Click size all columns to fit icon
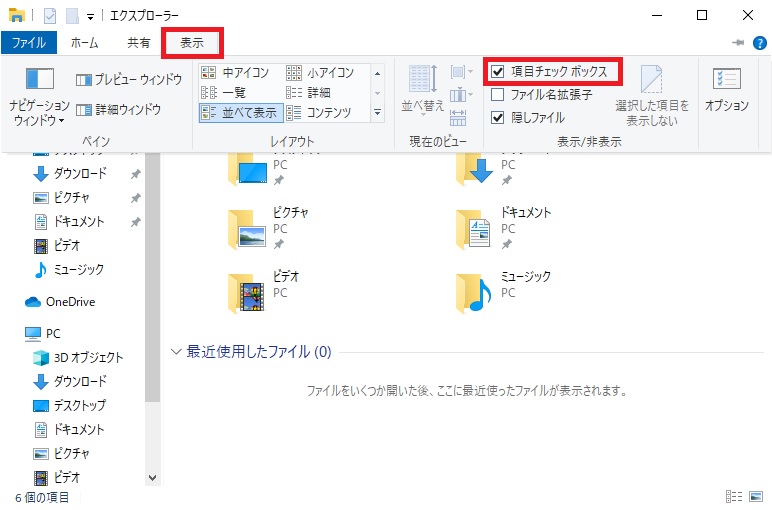The width and height of the screenshot is (772, 510). (458, 117)
